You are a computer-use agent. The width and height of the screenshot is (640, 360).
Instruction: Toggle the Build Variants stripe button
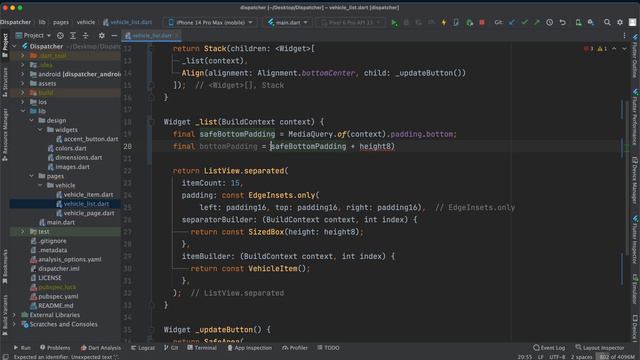pos(5,315)
